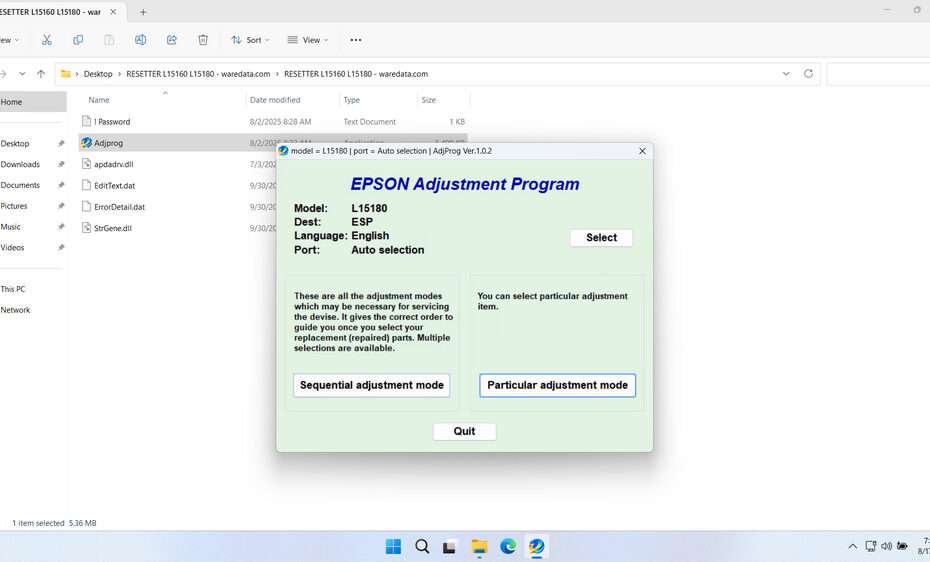Click the Delete trash icon
The height and width of the screenshot is (562, 930).
point(203,40)
